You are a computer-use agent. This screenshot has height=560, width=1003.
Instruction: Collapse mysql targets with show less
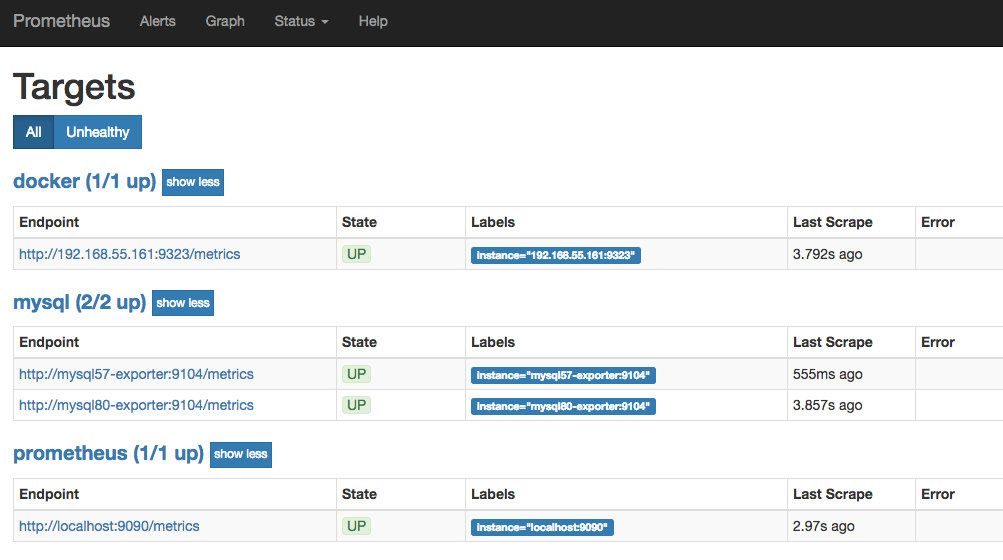pos(182,303)
